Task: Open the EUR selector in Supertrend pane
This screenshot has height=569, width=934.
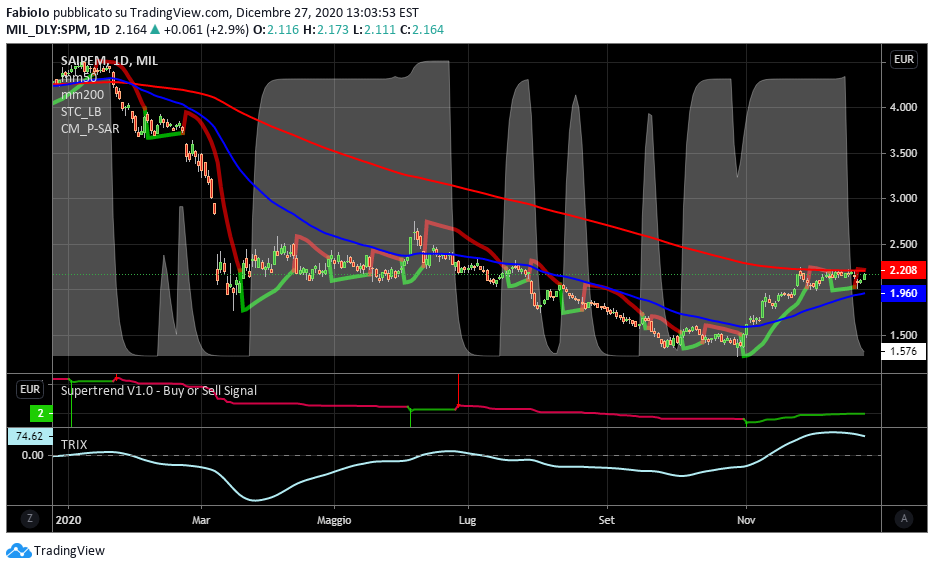Action: [x=30, y=386]
